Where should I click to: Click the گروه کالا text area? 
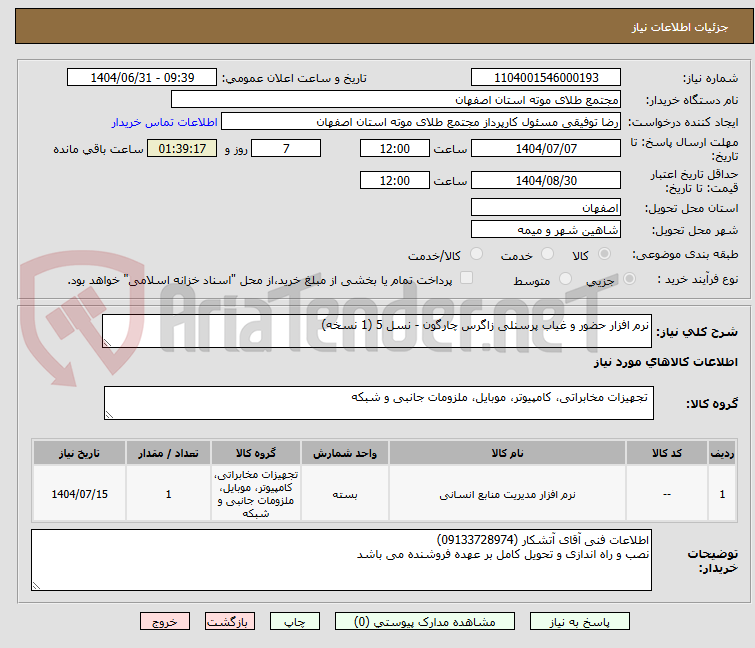(x=379, y=403)
